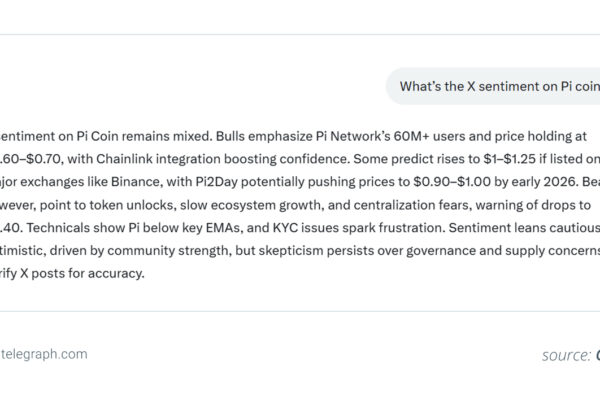
Task: Click the cointelegraph.com watermark text
Action: click(x=44, y=353)
